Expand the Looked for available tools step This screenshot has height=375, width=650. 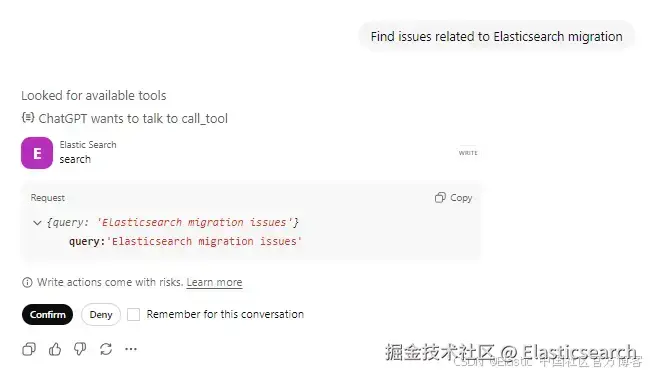94,96
